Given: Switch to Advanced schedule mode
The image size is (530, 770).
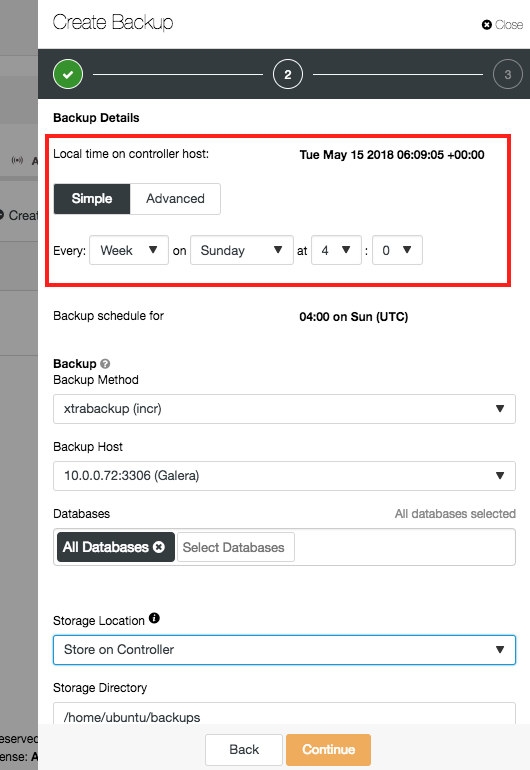Looking at the screenshot, I should click(x=175, y=199).
